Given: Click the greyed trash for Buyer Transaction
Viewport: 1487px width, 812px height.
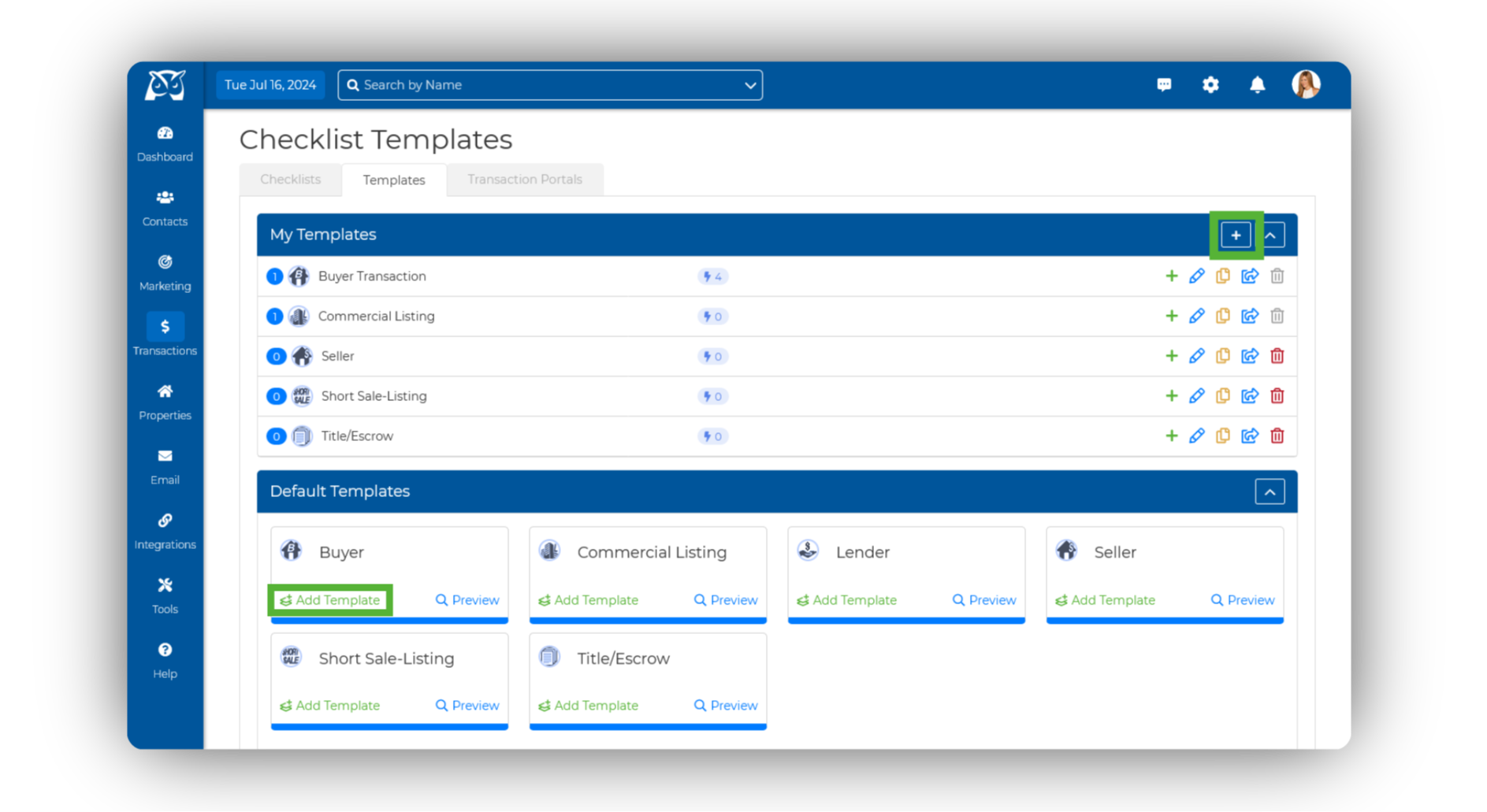Looking at the screenshot, I should tap(1277, 276).
